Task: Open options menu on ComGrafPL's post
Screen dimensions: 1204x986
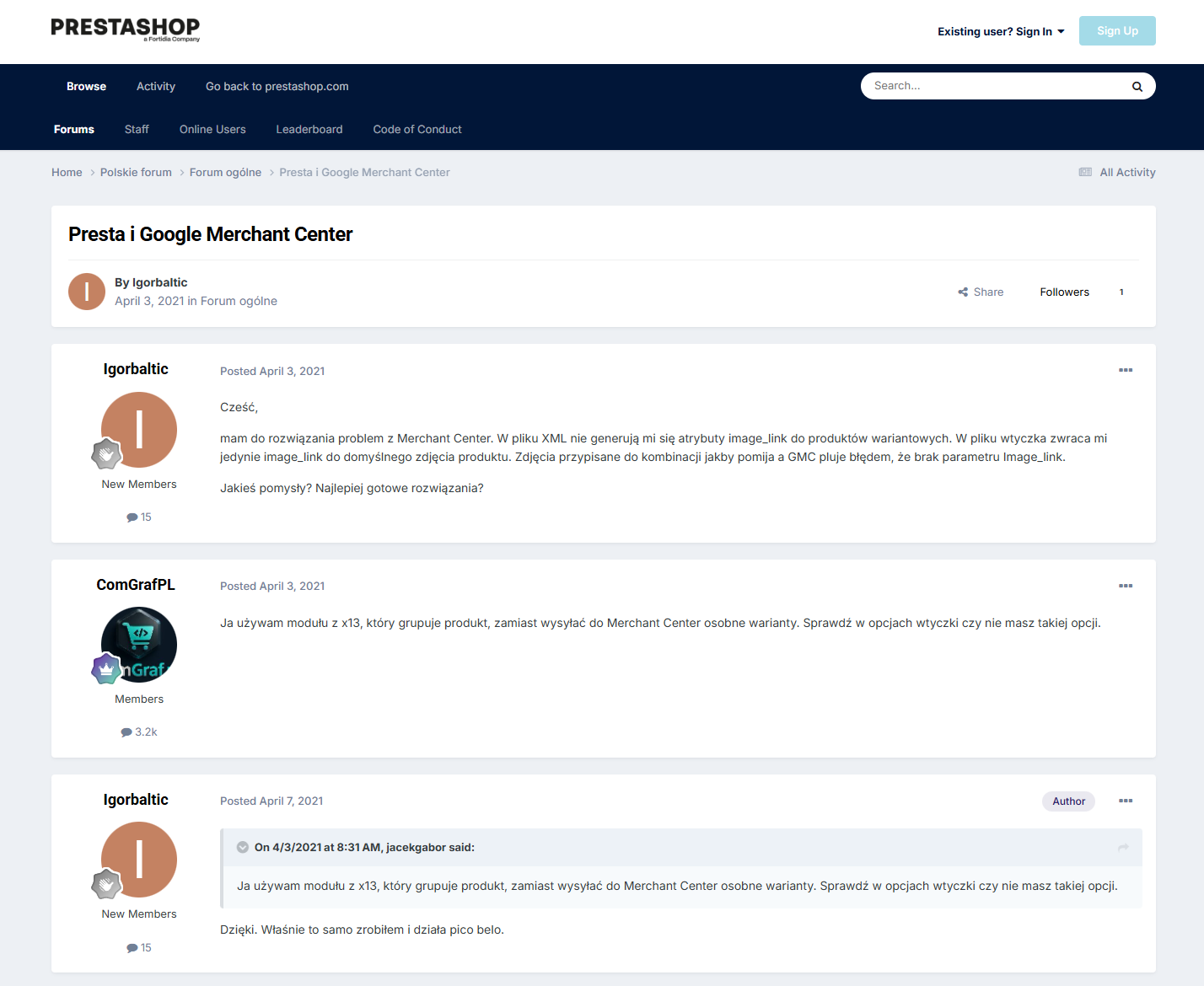Action: [1126, 586]
